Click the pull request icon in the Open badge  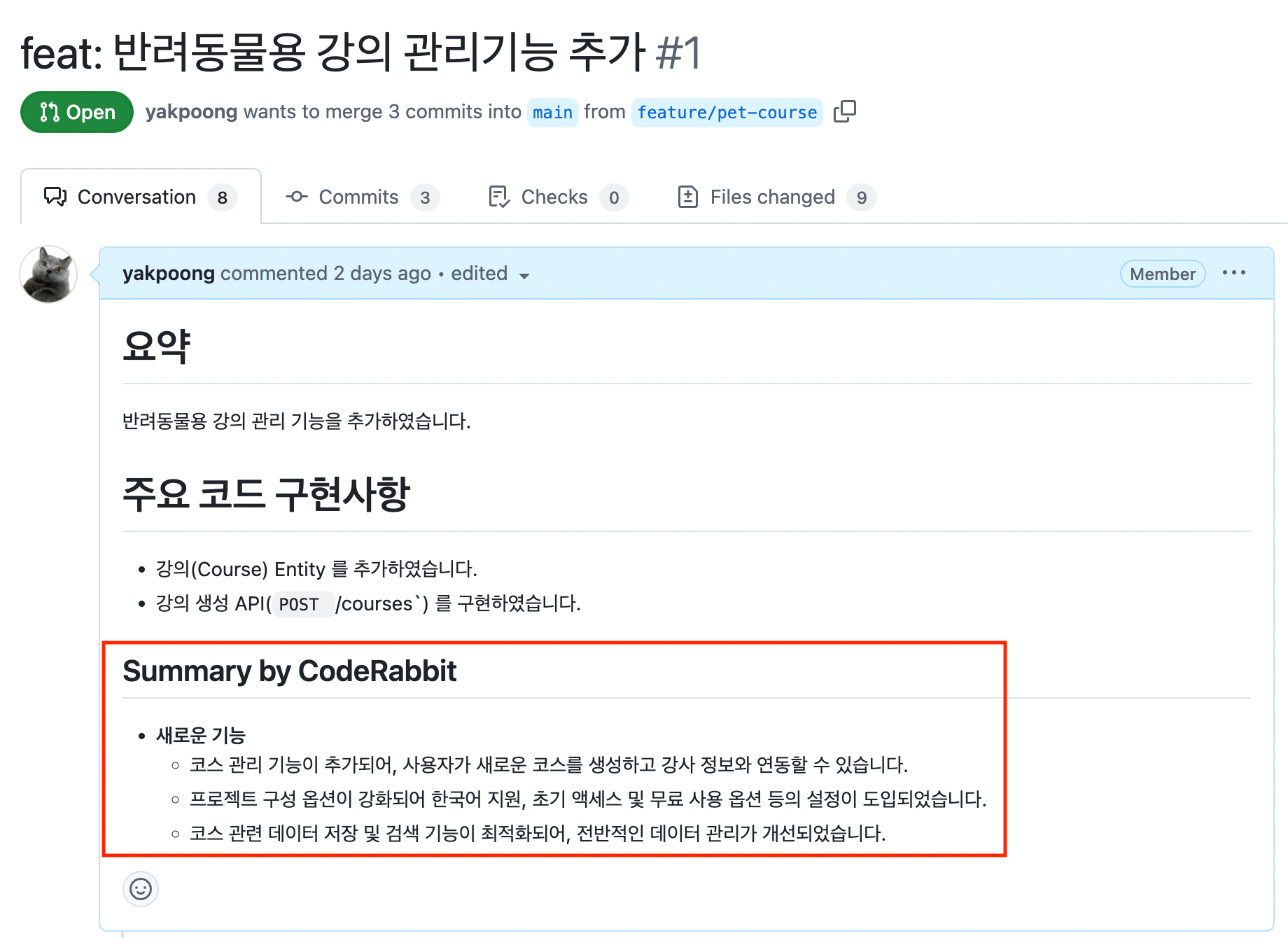[50, 112]
